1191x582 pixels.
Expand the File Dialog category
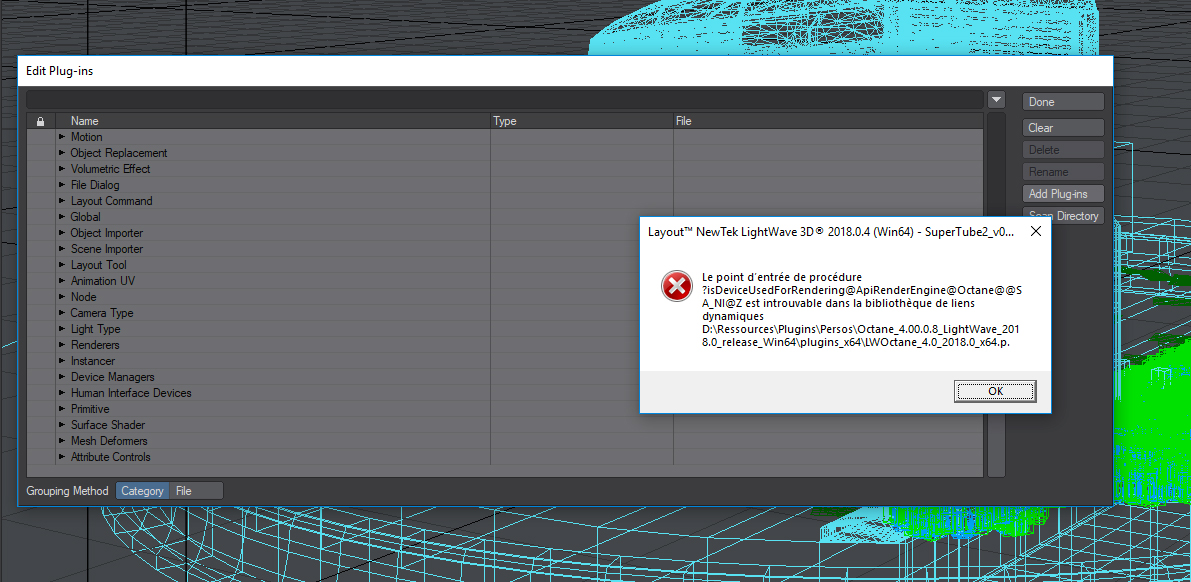click(x=62, y=185)
